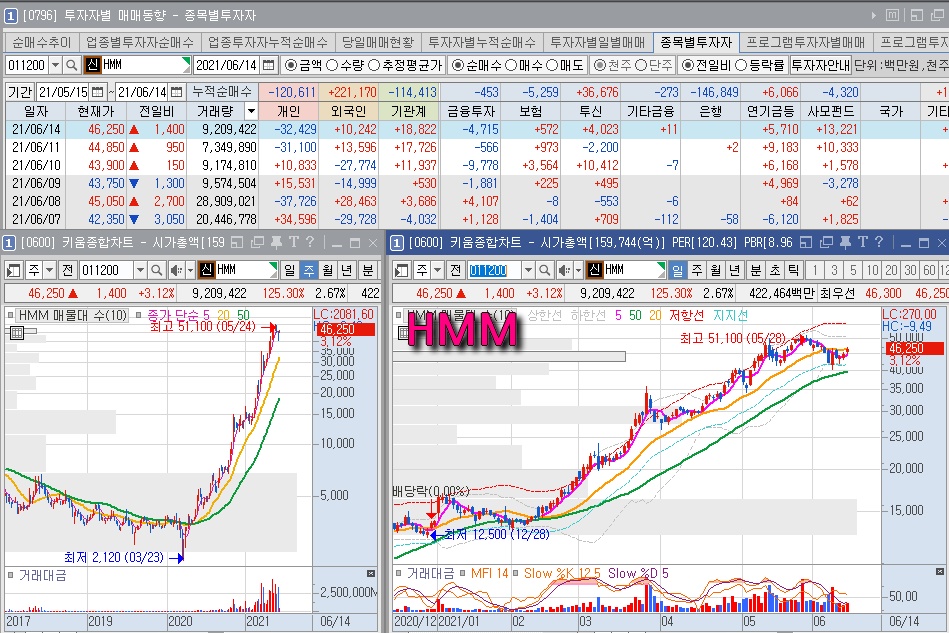
Task: Select the 천주 radio button
Action: point(600,65)
